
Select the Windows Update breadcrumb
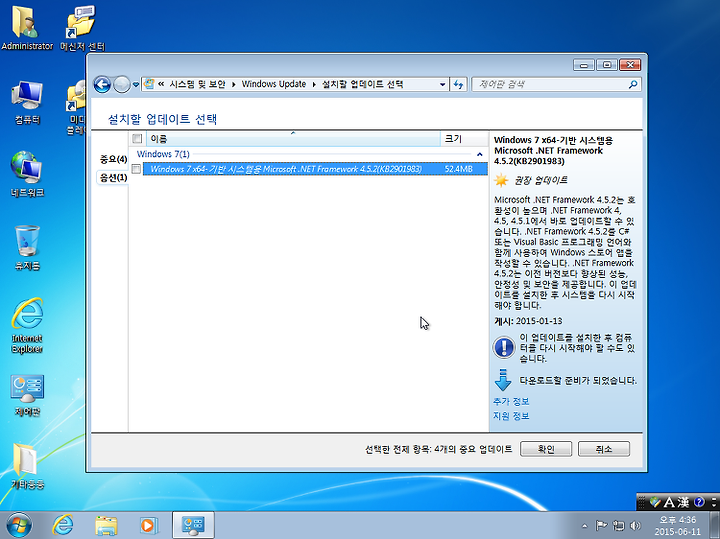pyautogui.click(x=274, y=84)
